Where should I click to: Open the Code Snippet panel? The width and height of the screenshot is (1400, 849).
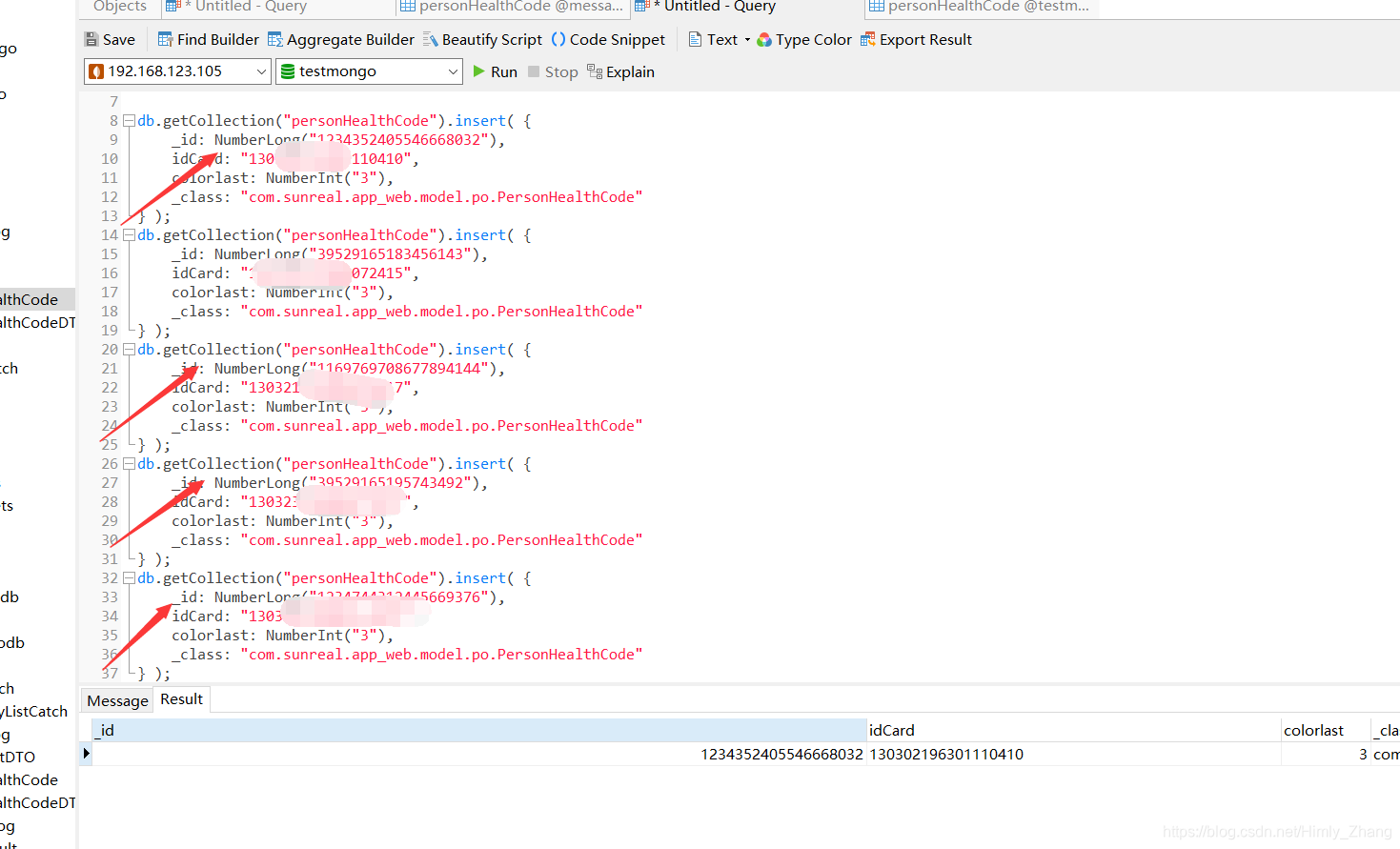click(608, 39)
